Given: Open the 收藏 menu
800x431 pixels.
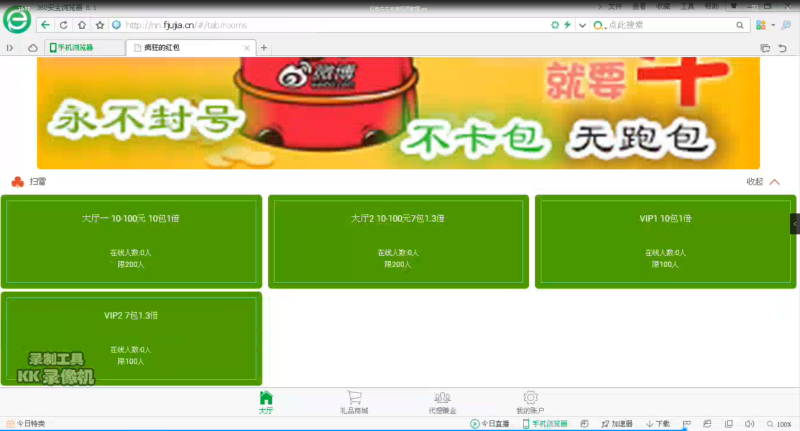Looking at the screenshot, I should coord(663,7).
